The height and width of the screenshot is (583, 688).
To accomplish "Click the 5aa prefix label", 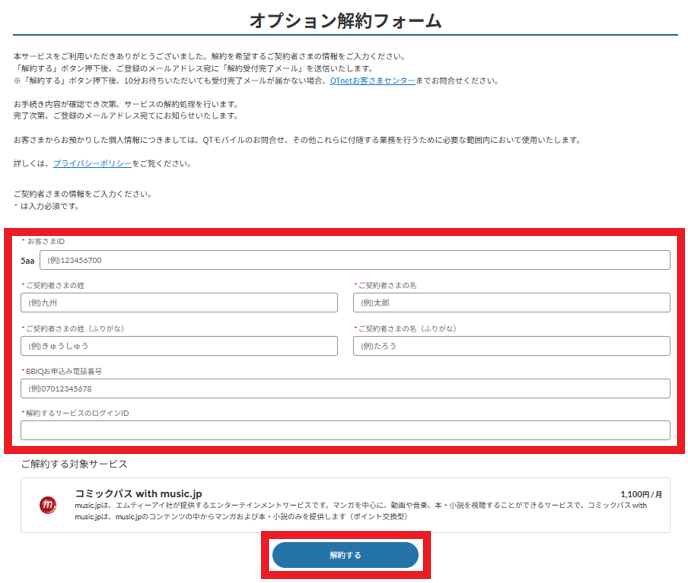I will (x=27, y=261).
